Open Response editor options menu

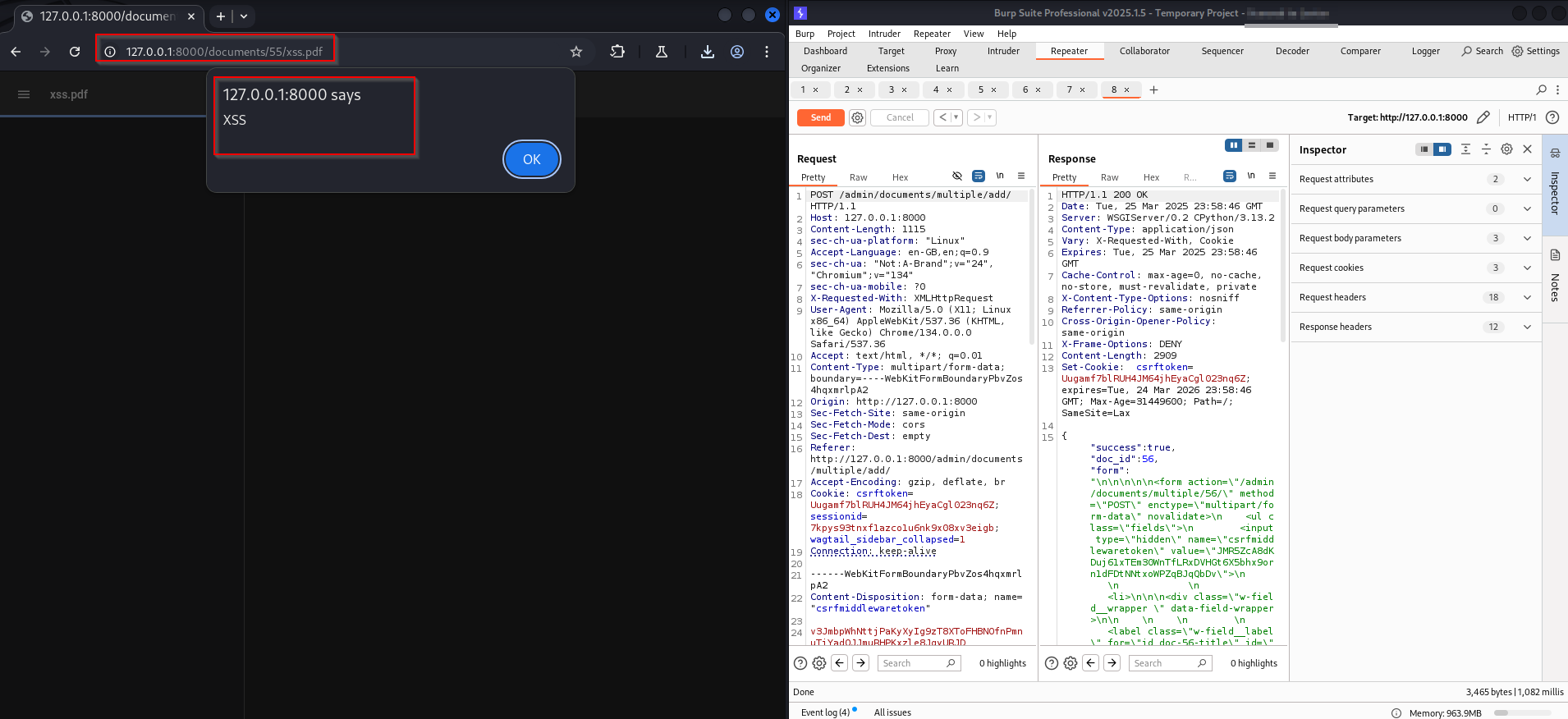point(1272,176)
